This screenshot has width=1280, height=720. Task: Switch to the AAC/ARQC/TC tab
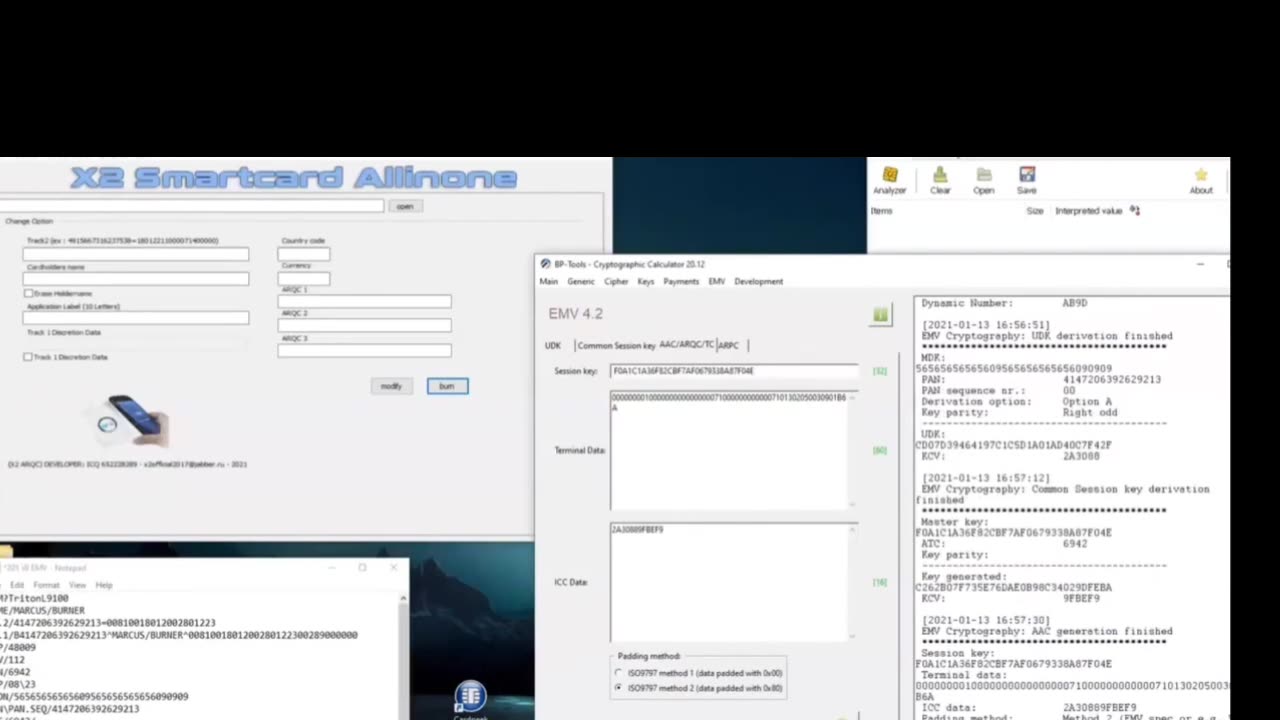tap(687, 344)
